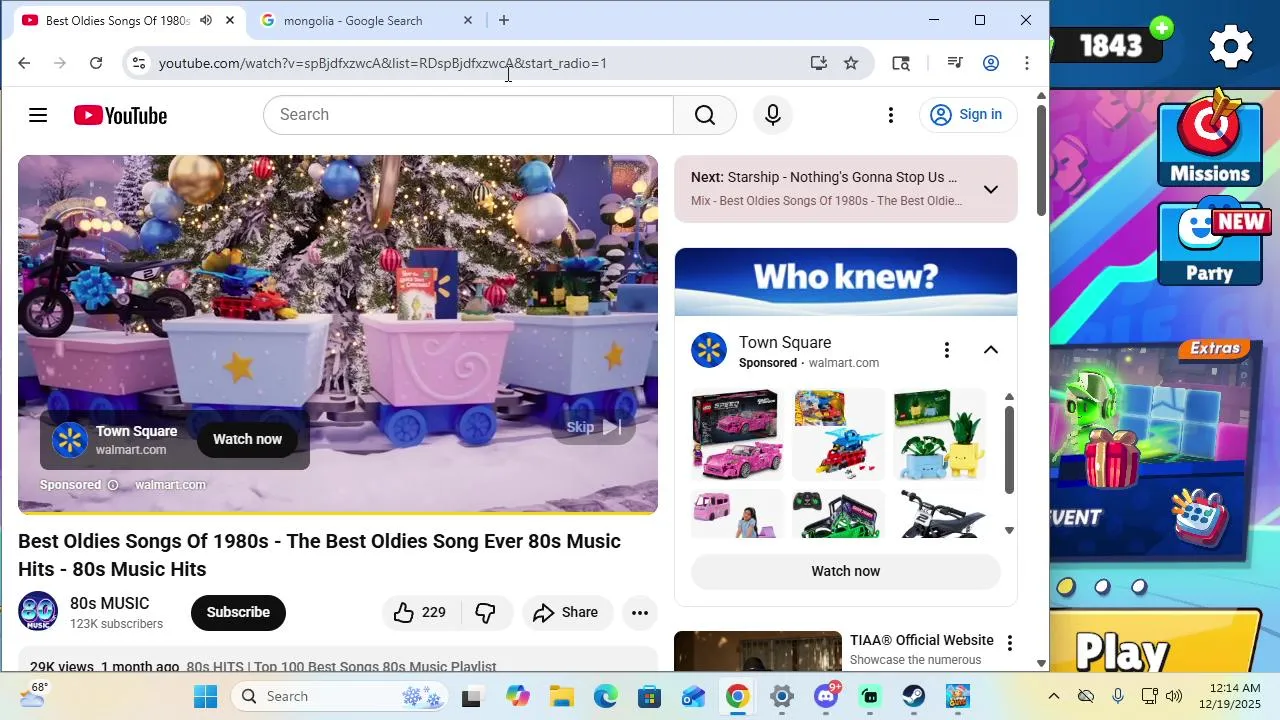The height and width of the screenshot is (720, 1280).
Task: Go back in the browser
Action: (24, 63)
